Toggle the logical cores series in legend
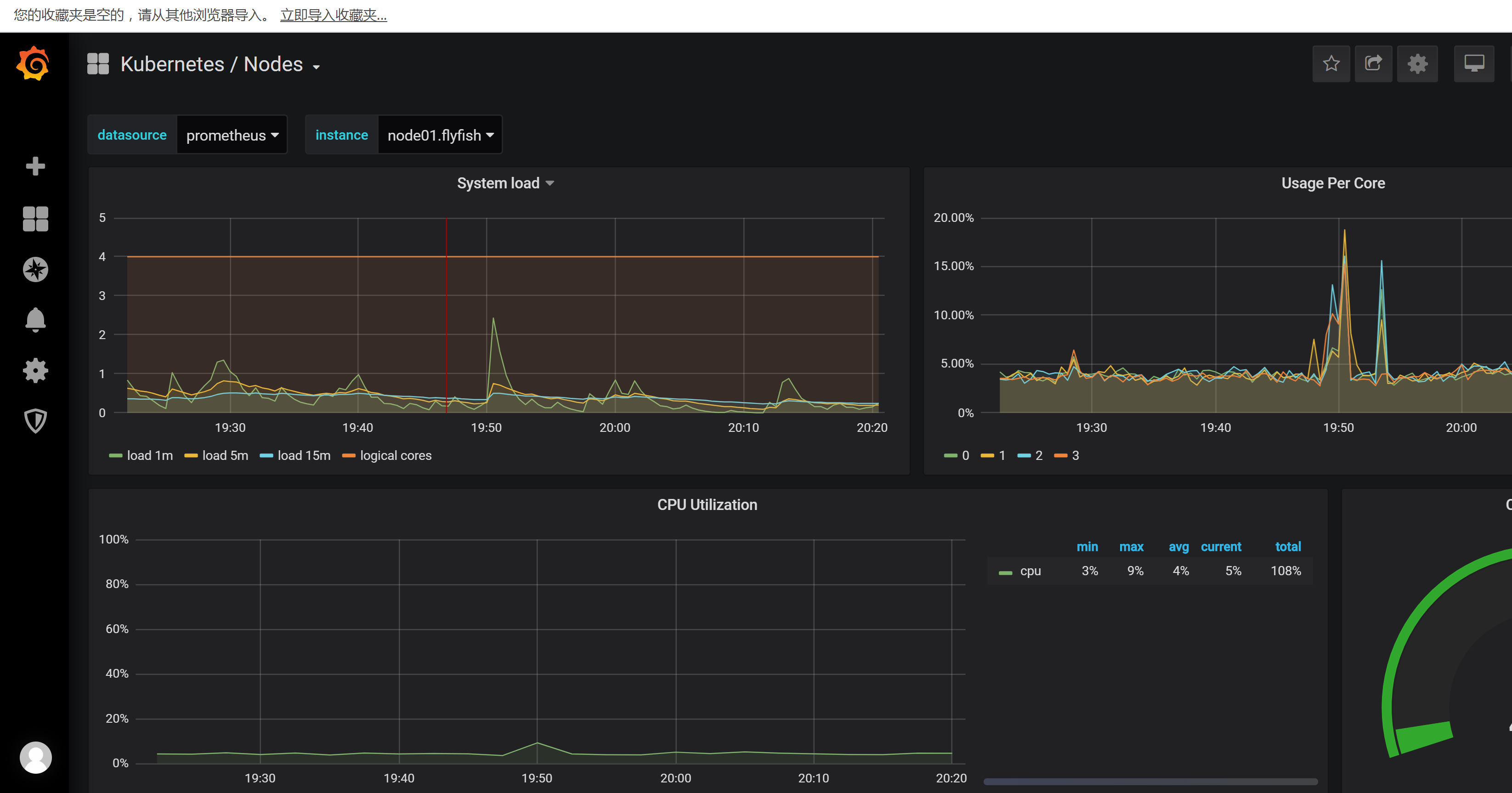The image size is (1512, 793). point(396,455)
